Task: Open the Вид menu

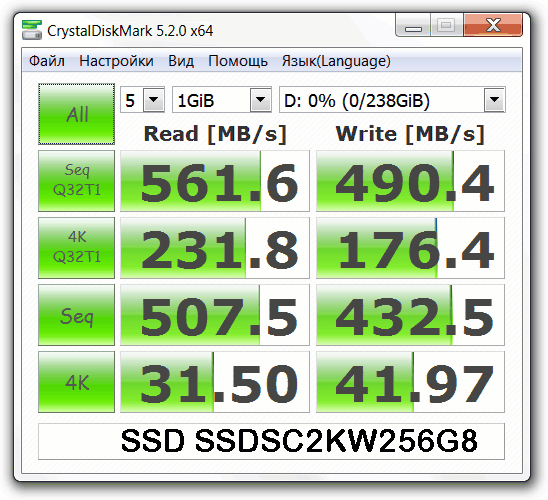Action: click(181, 61)
